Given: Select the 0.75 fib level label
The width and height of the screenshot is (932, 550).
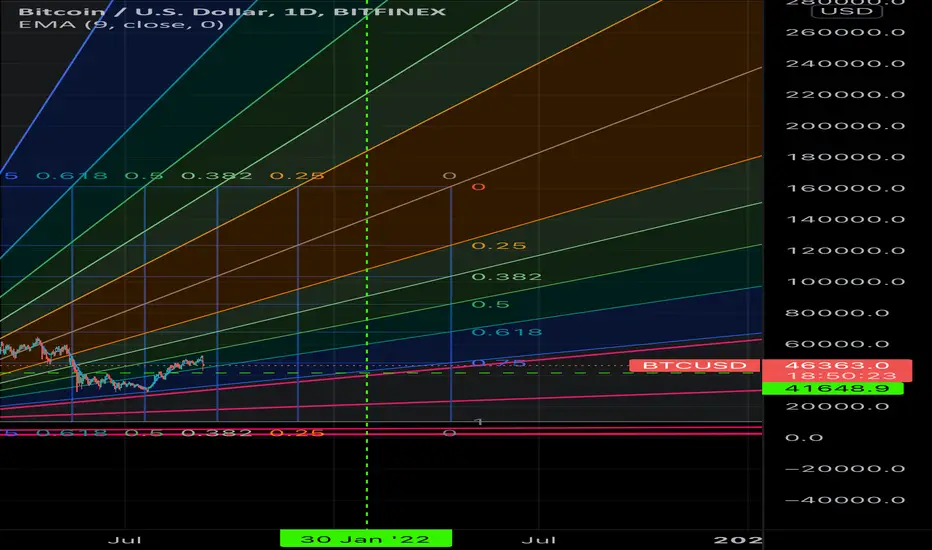Looking at the screenshot, I should (499, 363).
